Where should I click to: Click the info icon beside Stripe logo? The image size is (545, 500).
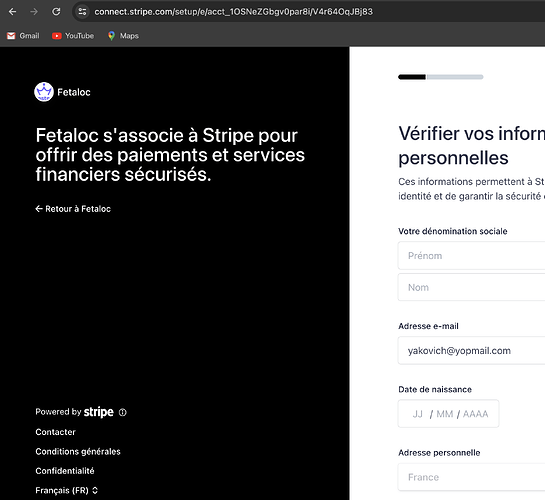click(123, 412)
